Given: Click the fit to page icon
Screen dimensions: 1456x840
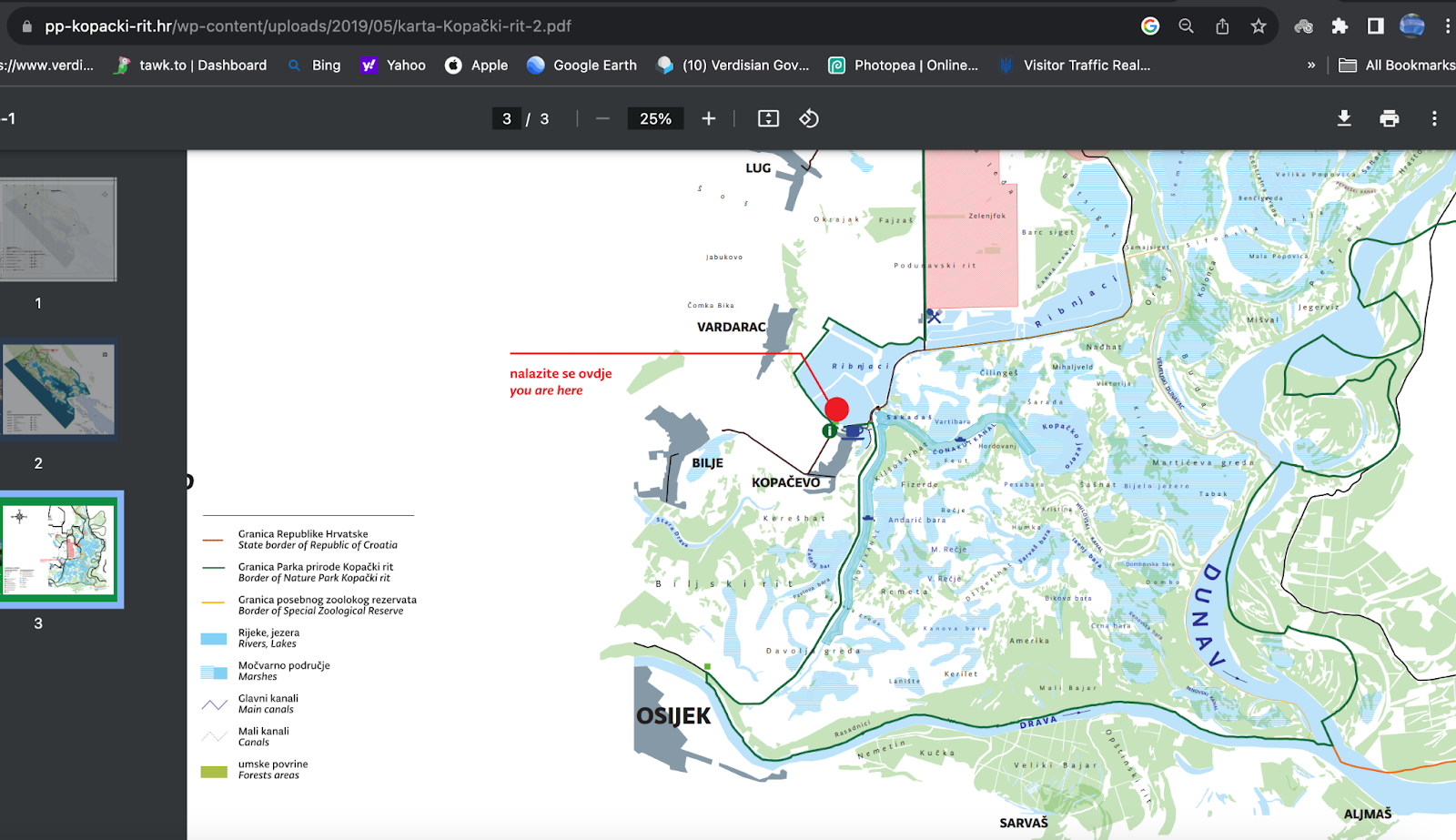Looking at the screenshot, I should coord(768,118).
